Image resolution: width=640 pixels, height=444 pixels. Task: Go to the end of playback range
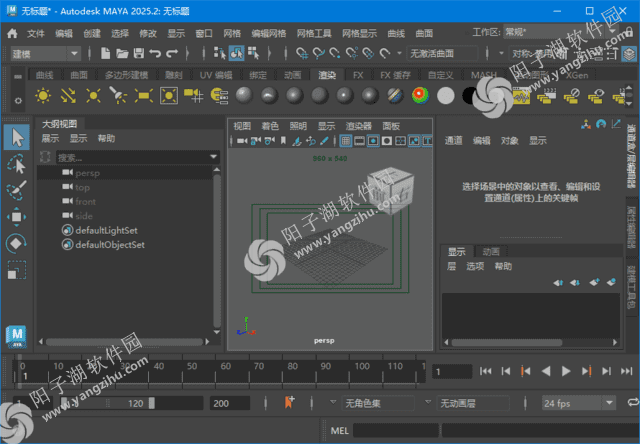[627, 371]
